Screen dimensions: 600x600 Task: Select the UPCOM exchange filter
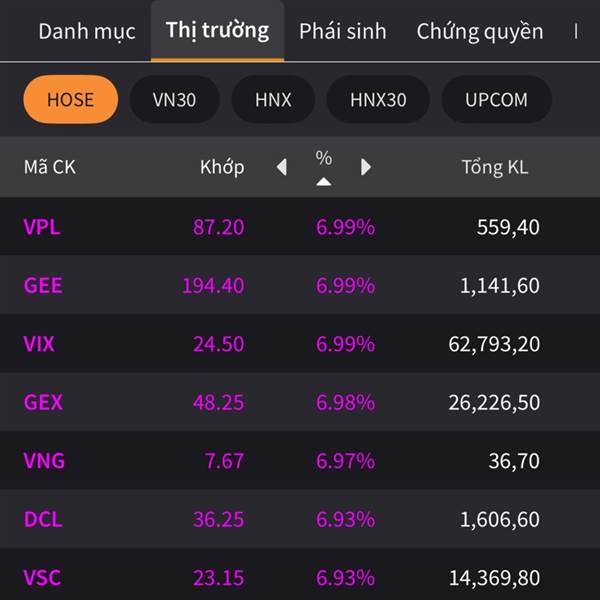[496, 100]
